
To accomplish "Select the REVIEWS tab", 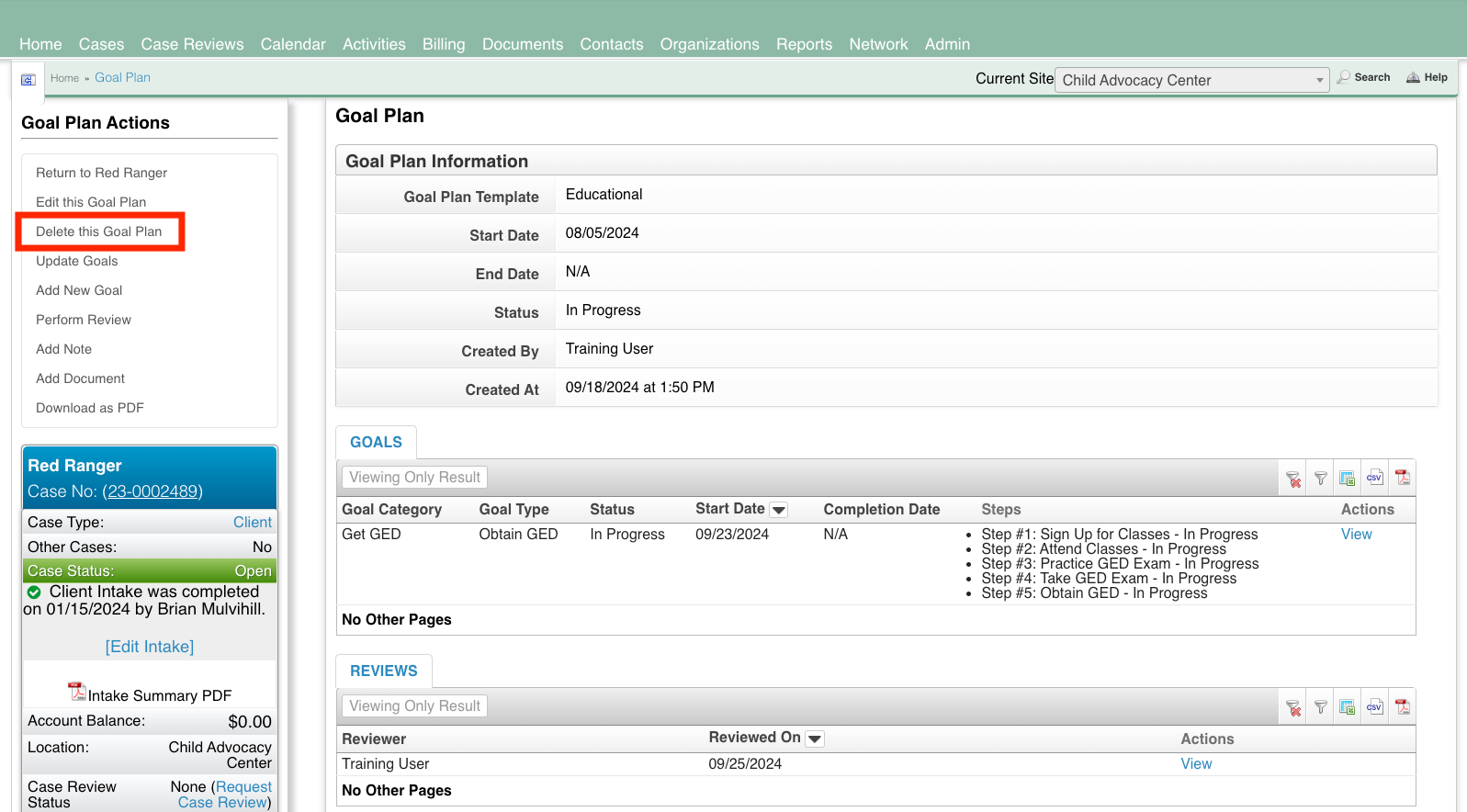I will [x=384, y=671].
